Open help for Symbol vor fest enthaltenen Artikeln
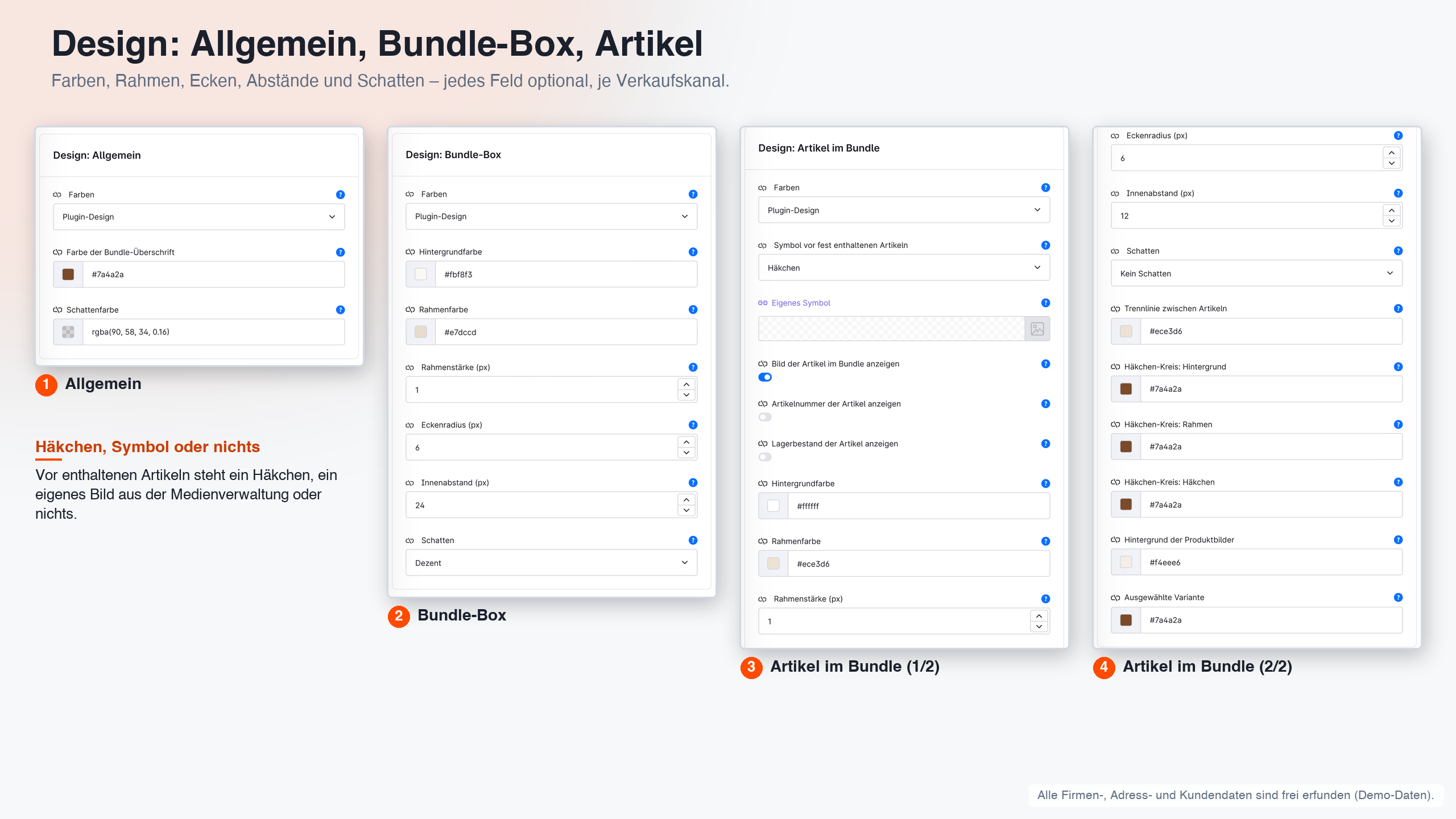 point(1045,245)
